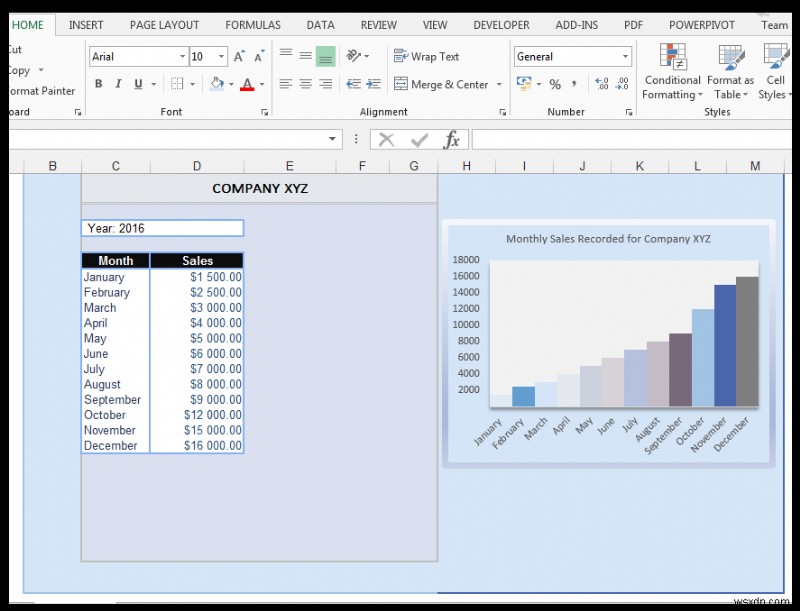
Task: Open the DEVELOPER ribbon tab
Action: pyautogui.click(x=501, y=24)
